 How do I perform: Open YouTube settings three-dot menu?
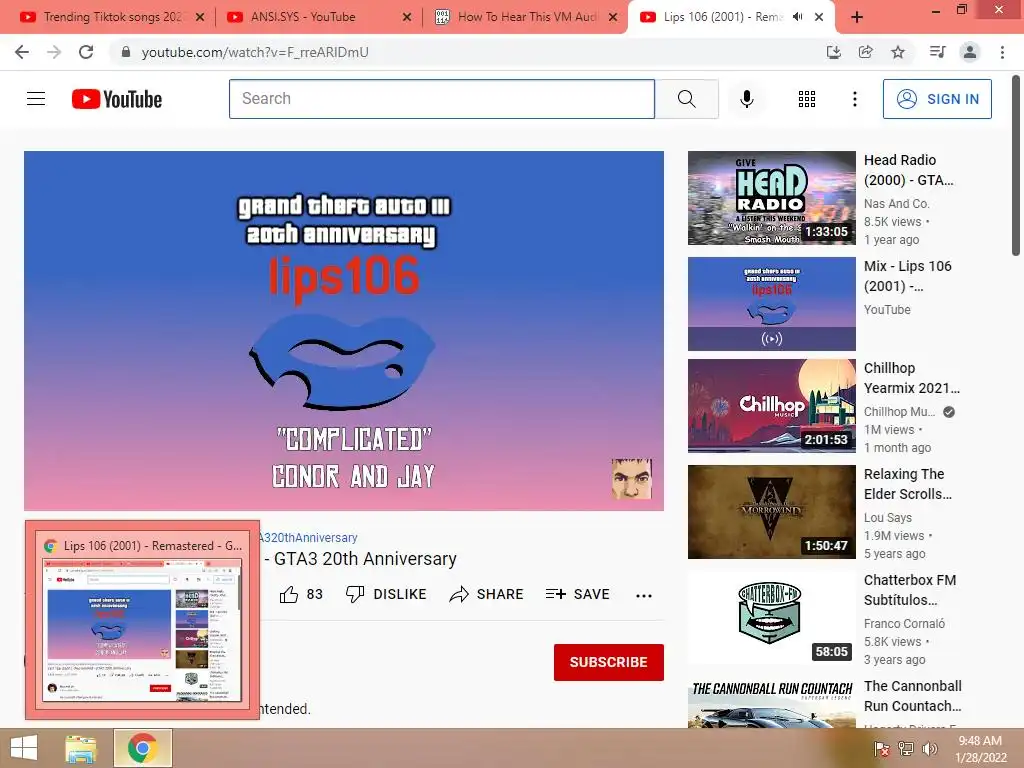[855, 99]
